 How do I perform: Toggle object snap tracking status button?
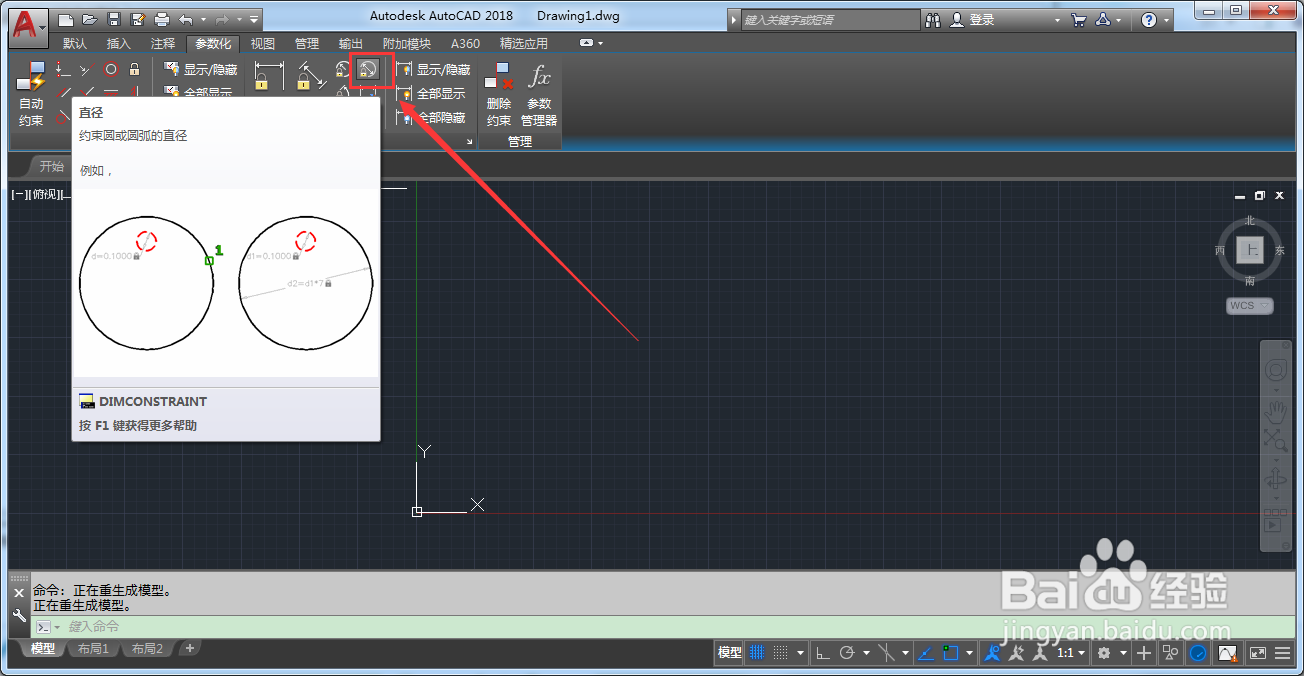pyautogui.click(x=924, y=653)
